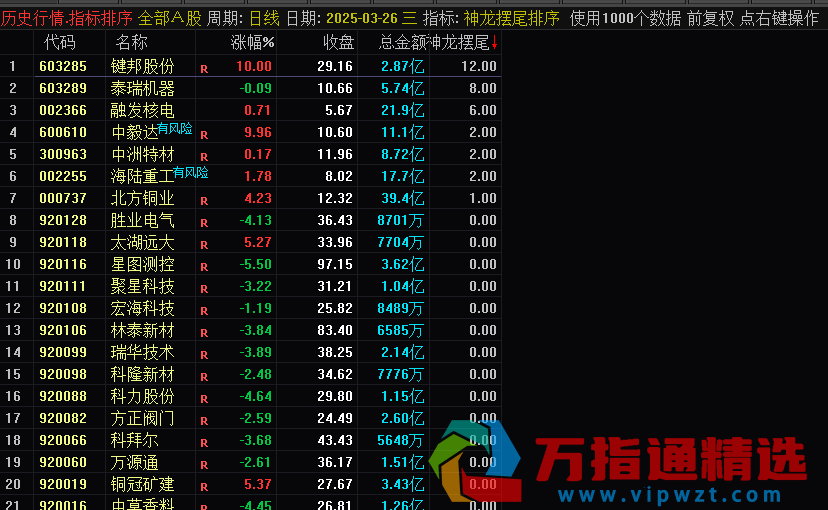
Task: Select stock name 瑞华技术
Action: (x=143, y=353)
